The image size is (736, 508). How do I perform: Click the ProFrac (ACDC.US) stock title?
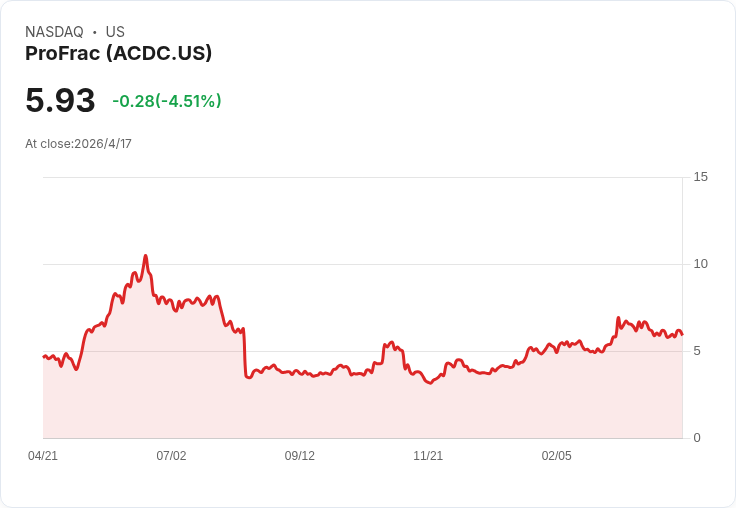click(x=118, y=53)
